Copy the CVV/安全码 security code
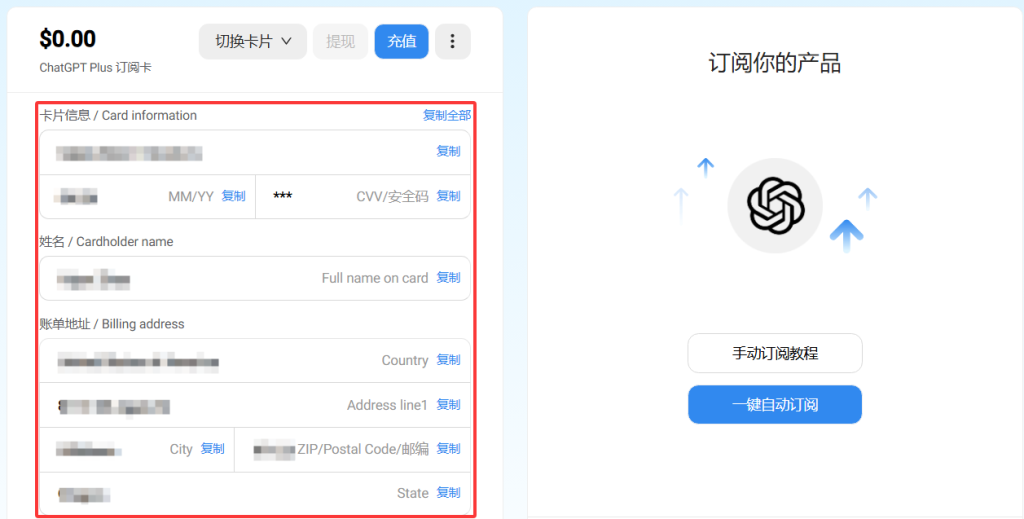The image size is (1024, 519). 449,196
